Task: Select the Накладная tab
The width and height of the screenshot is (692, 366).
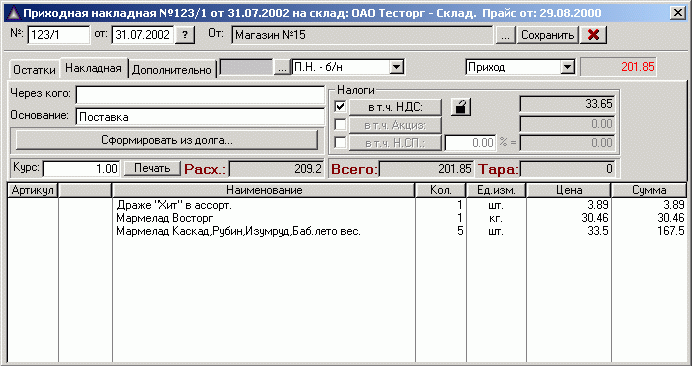Action: pos(94,68)
